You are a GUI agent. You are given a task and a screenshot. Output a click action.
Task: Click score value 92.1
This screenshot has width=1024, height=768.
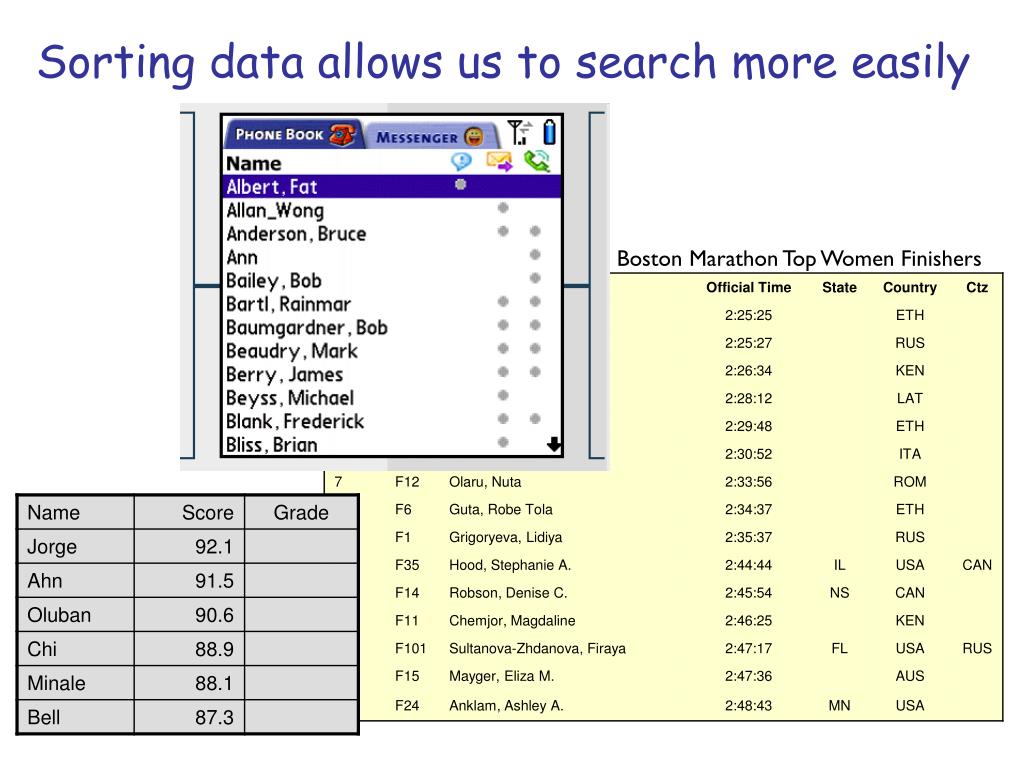(214, 547)
